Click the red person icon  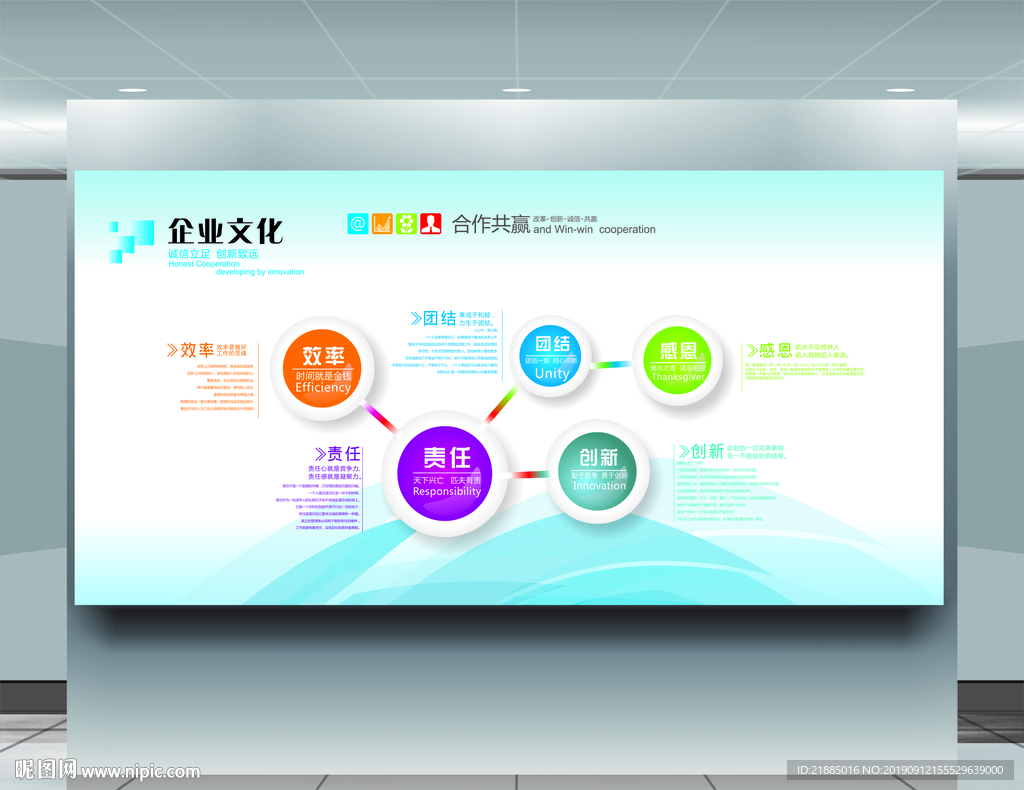430,224
